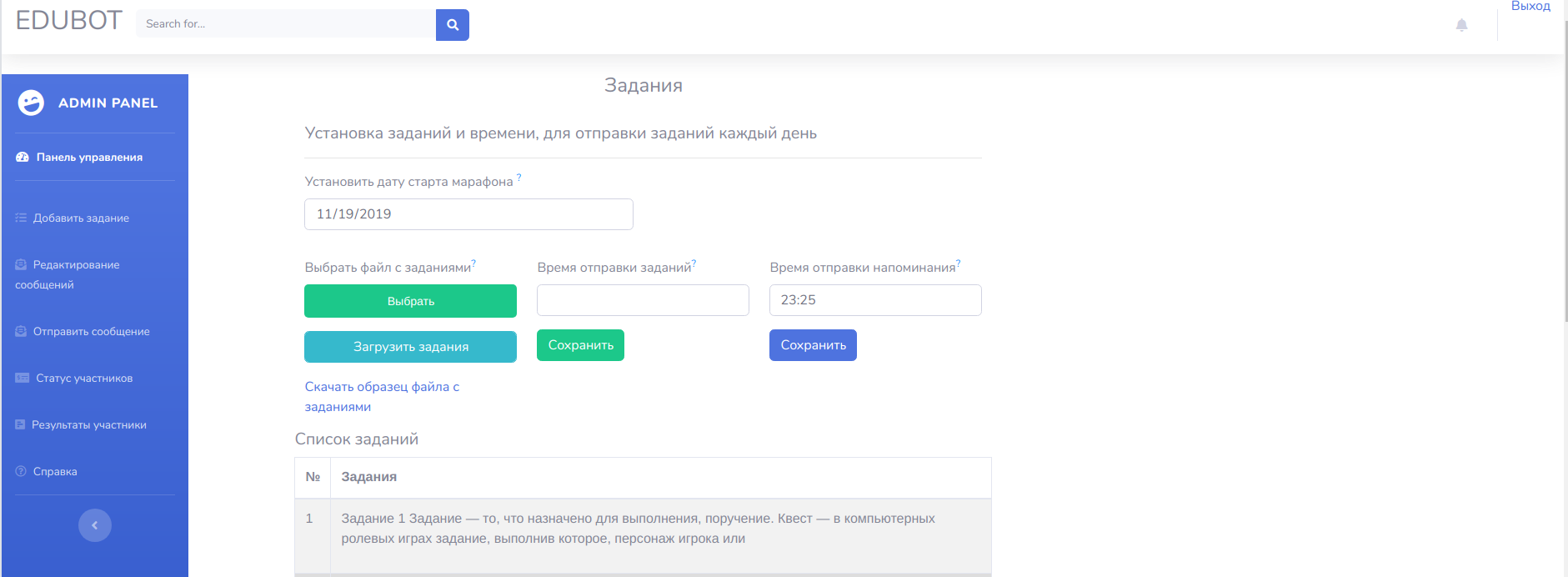
Task: Open Отправить сообщение page
Action: click(91, 332)
